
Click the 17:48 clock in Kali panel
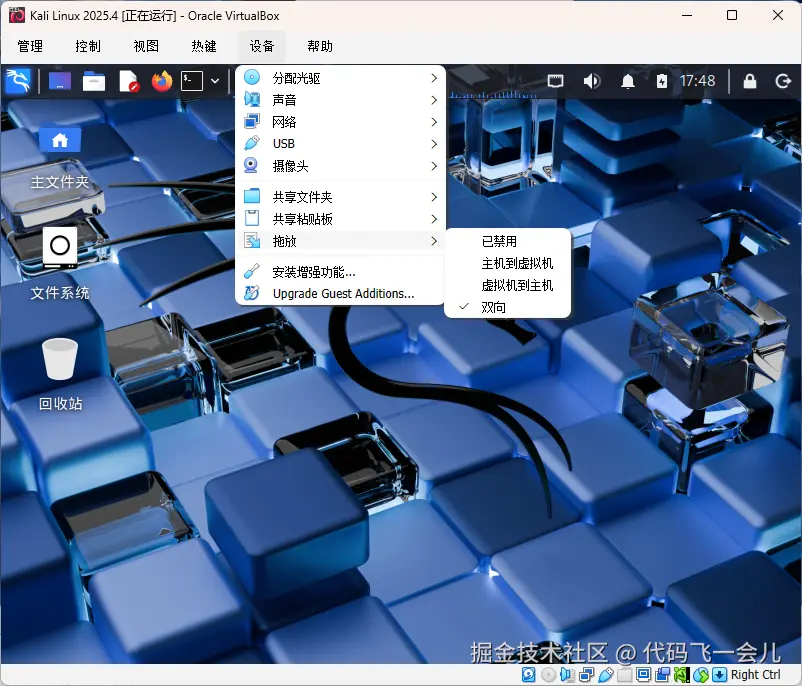(698, 81)
